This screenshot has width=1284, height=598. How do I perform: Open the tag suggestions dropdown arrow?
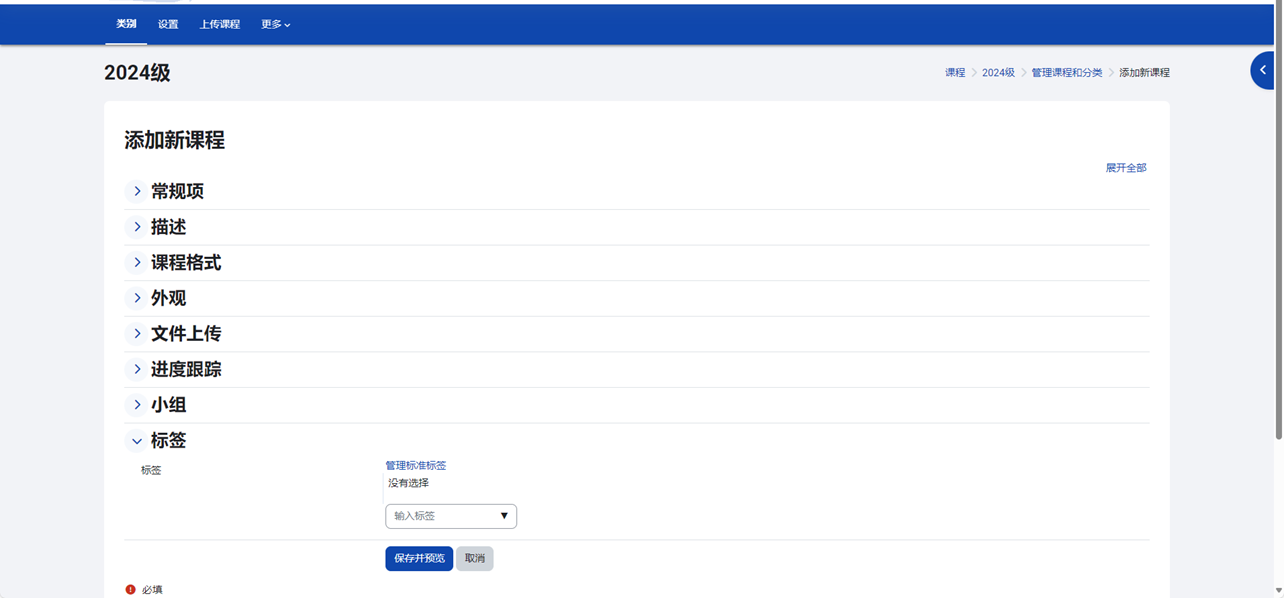[x=504, y=516]
